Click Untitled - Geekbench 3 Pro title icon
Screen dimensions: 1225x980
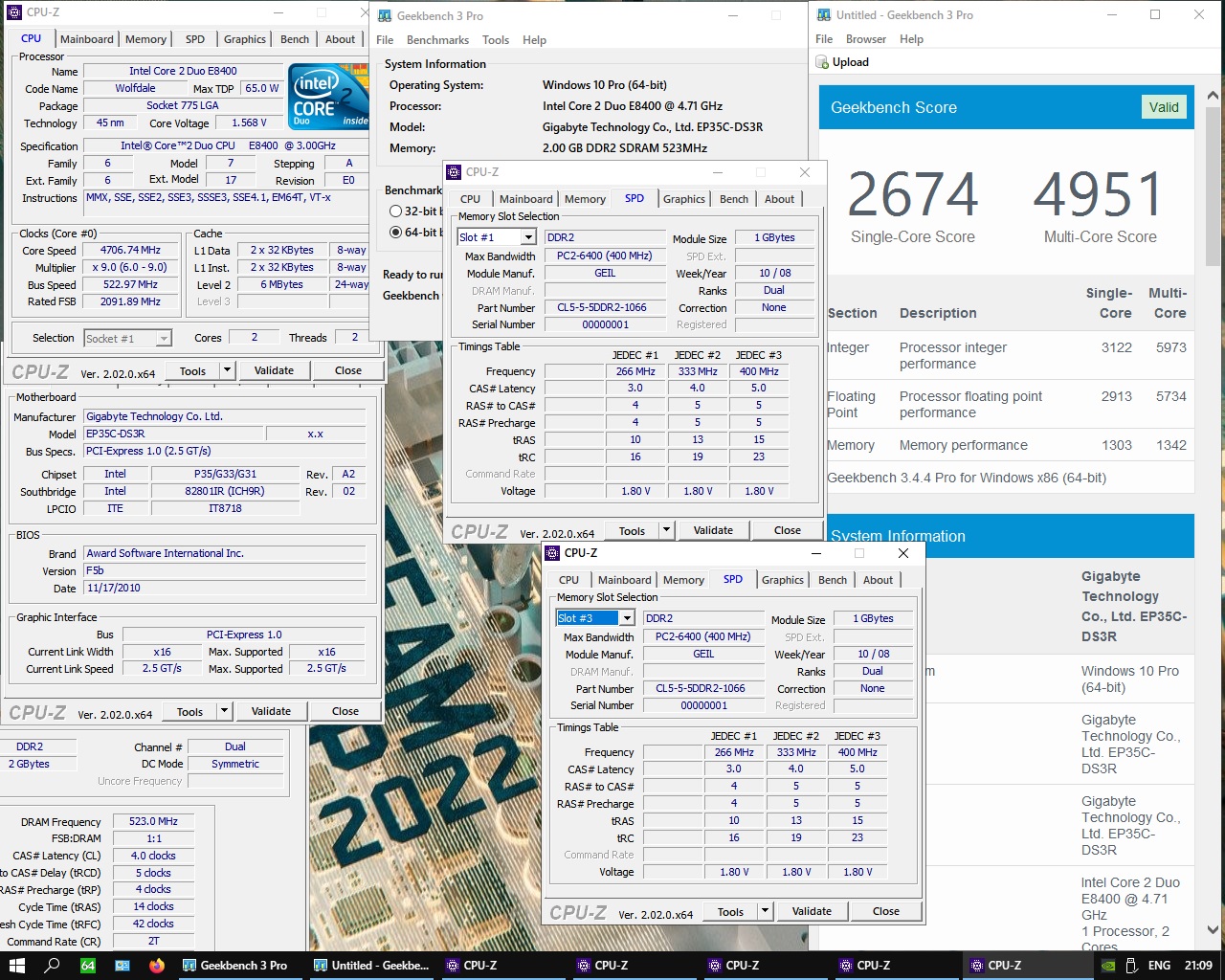point(823,14)
